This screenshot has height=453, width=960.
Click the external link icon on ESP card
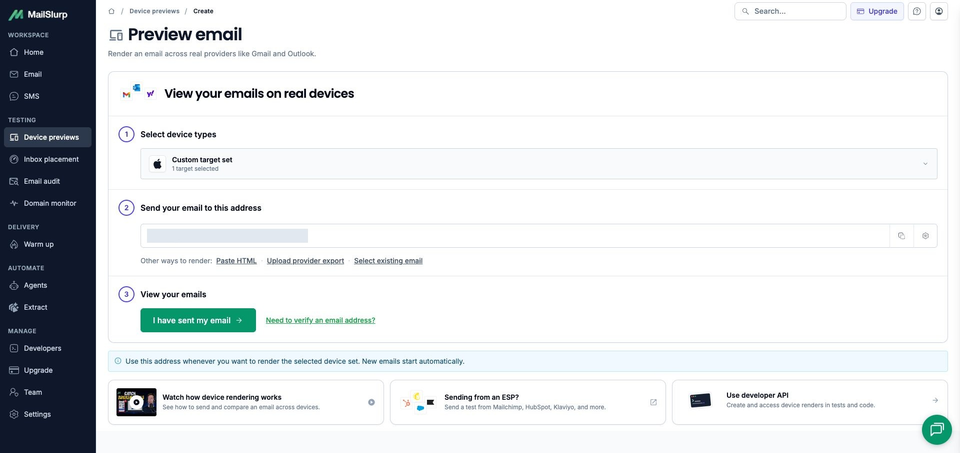point(653,402)
